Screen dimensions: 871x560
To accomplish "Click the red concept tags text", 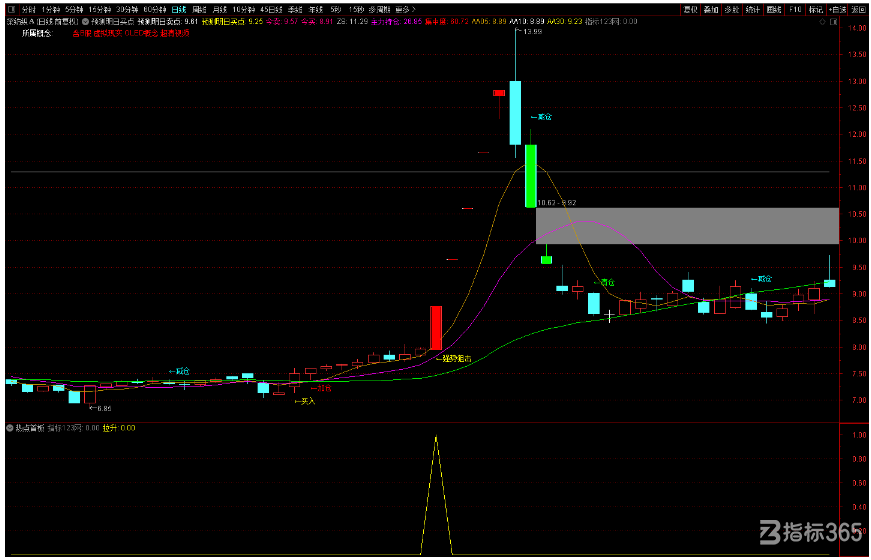I will 131,33.
